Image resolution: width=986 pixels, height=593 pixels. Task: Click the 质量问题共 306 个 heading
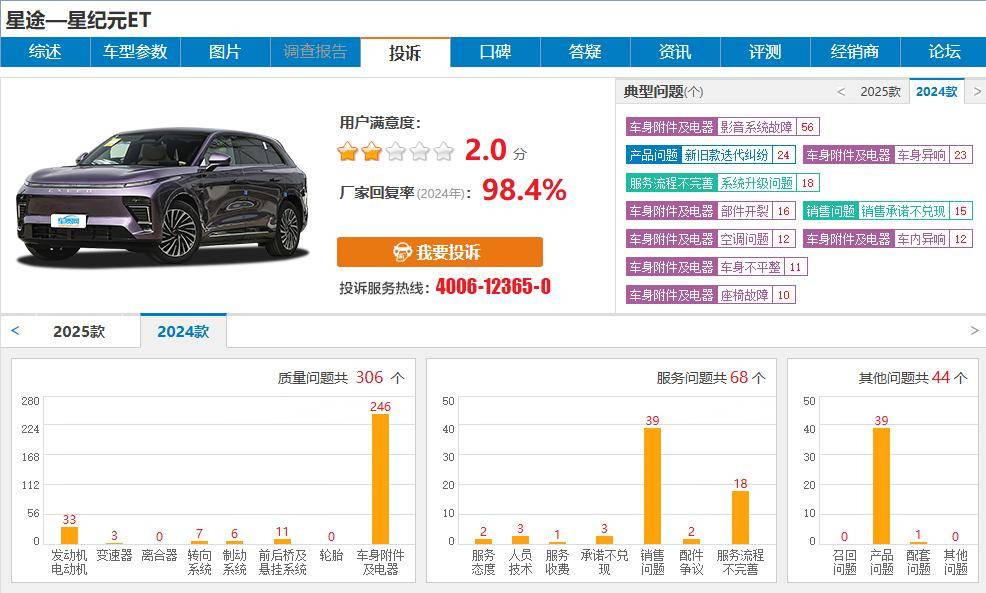click(x=341, y=377)
